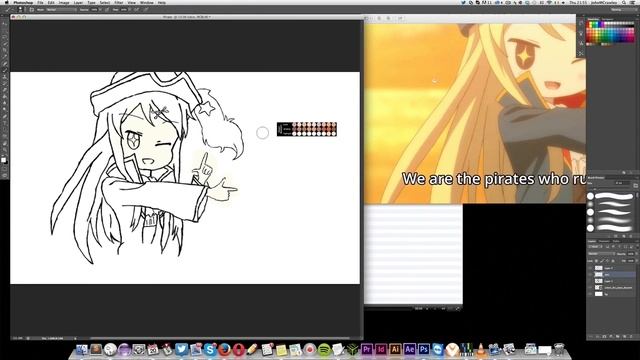Toggle visibility of the third layer
This screenshot has width=640, height=360.
coord(590,281)
